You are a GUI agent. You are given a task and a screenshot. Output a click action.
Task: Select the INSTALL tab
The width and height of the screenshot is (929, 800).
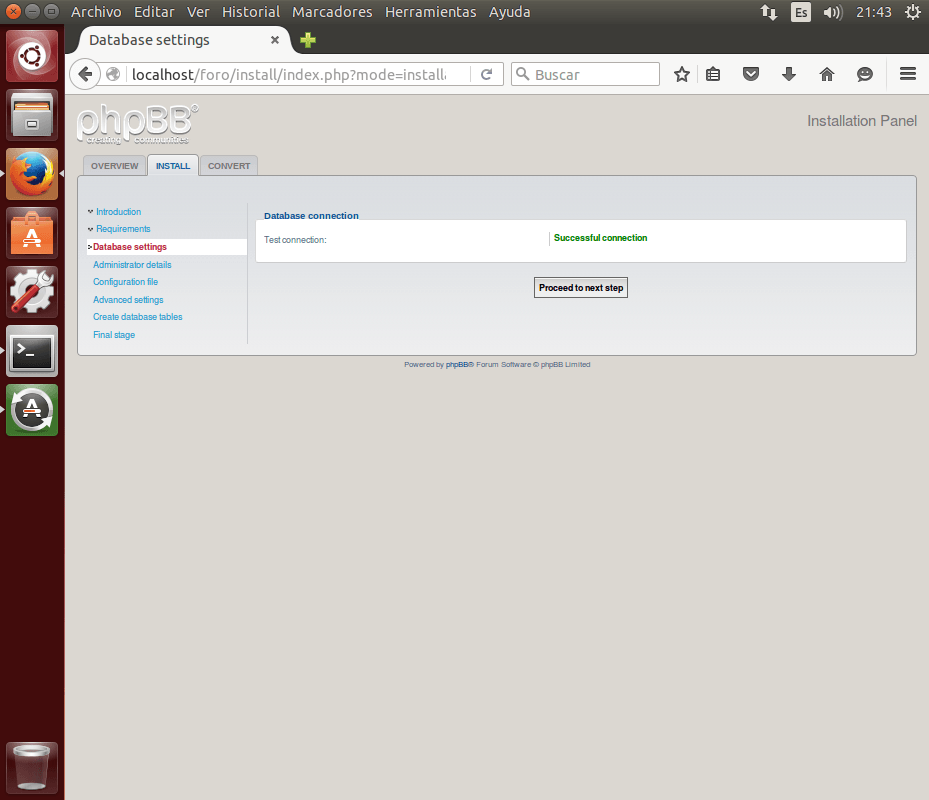click(x=173, y=166)
